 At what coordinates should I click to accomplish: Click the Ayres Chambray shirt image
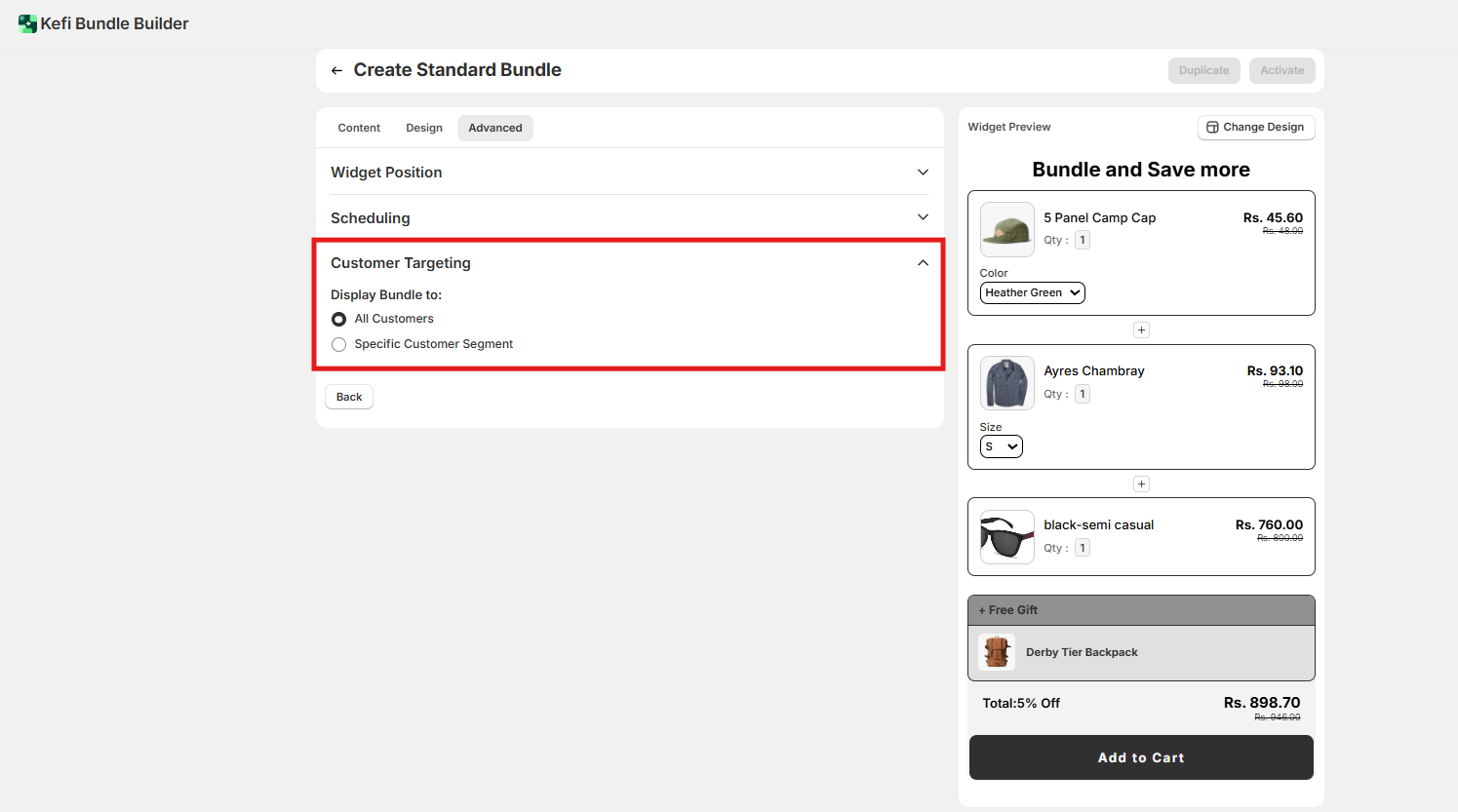[x=1006, y=383]
